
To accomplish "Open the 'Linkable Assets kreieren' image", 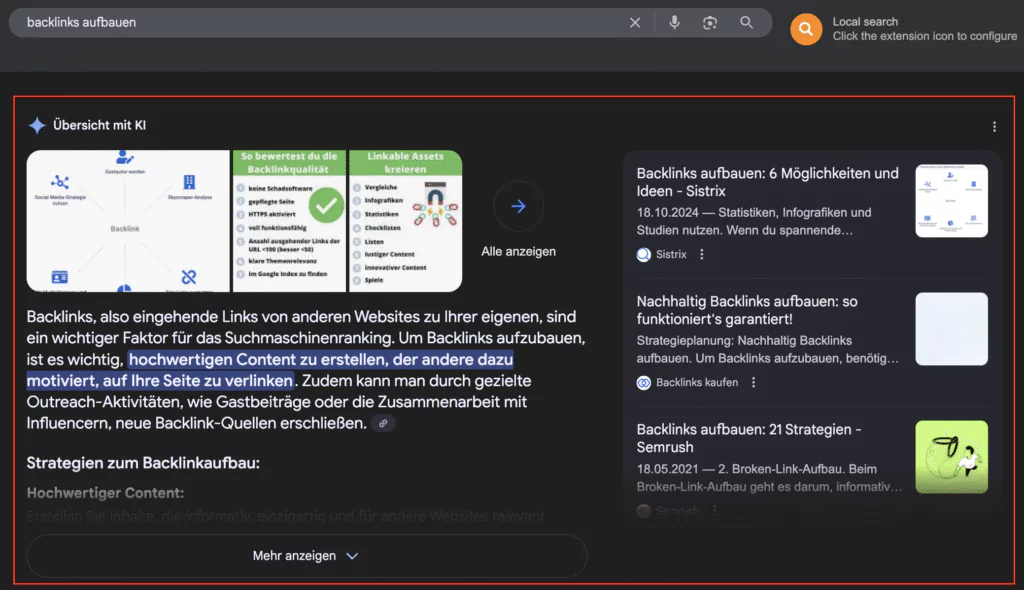I will (x=406, y=221).
